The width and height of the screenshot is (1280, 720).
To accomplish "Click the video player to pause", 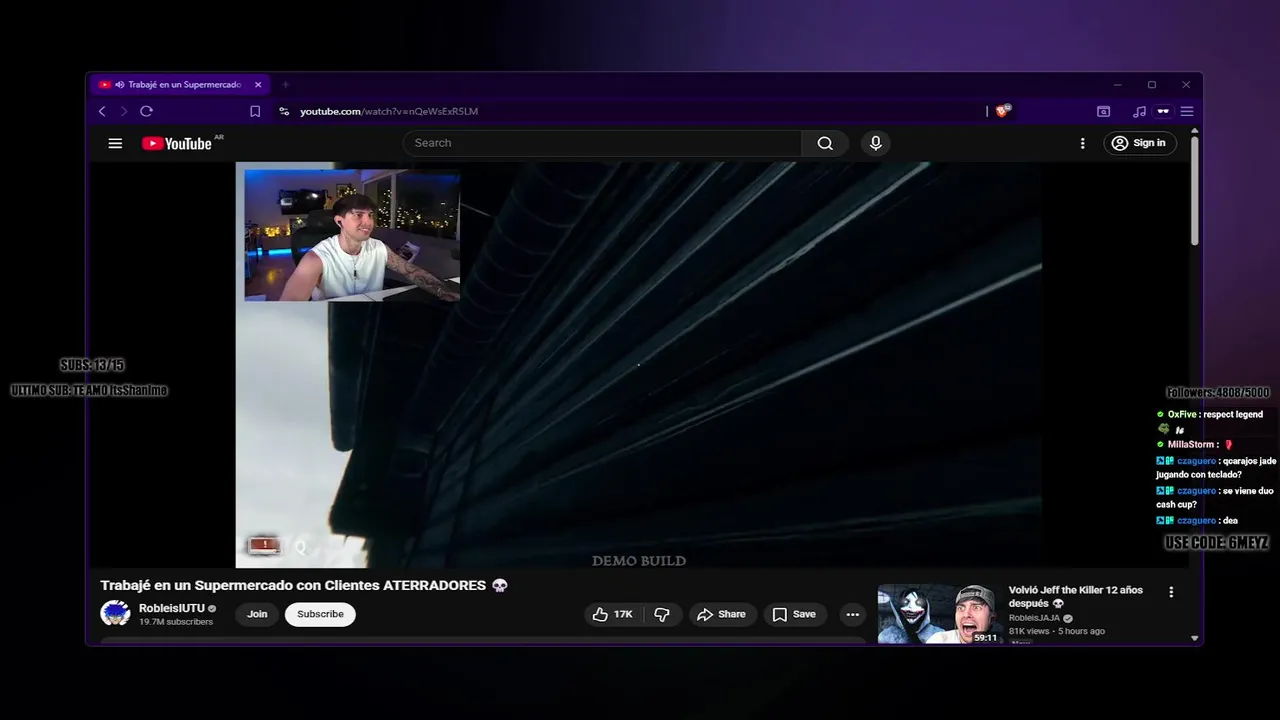I will coord(638,365).
